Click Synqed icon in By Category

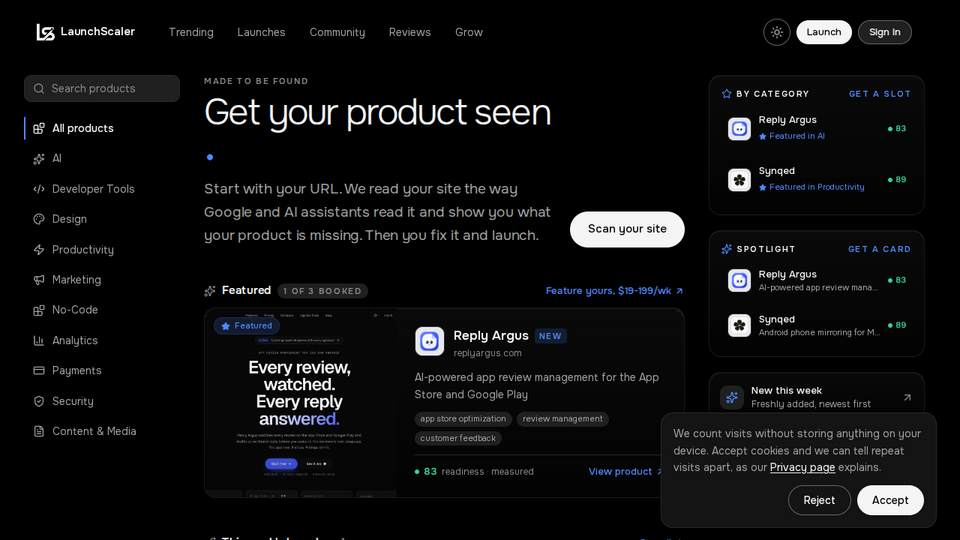(x=739, y=179)
